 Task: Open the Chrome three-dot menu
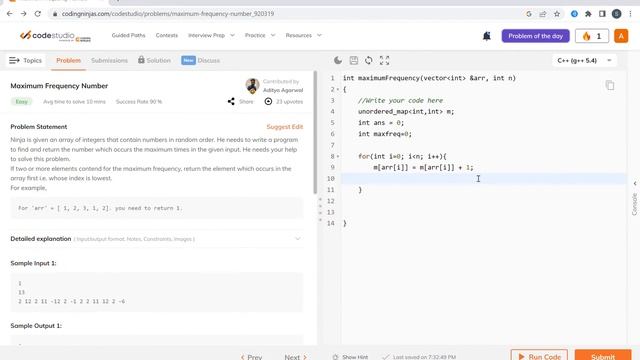click(x=631, y=14)
